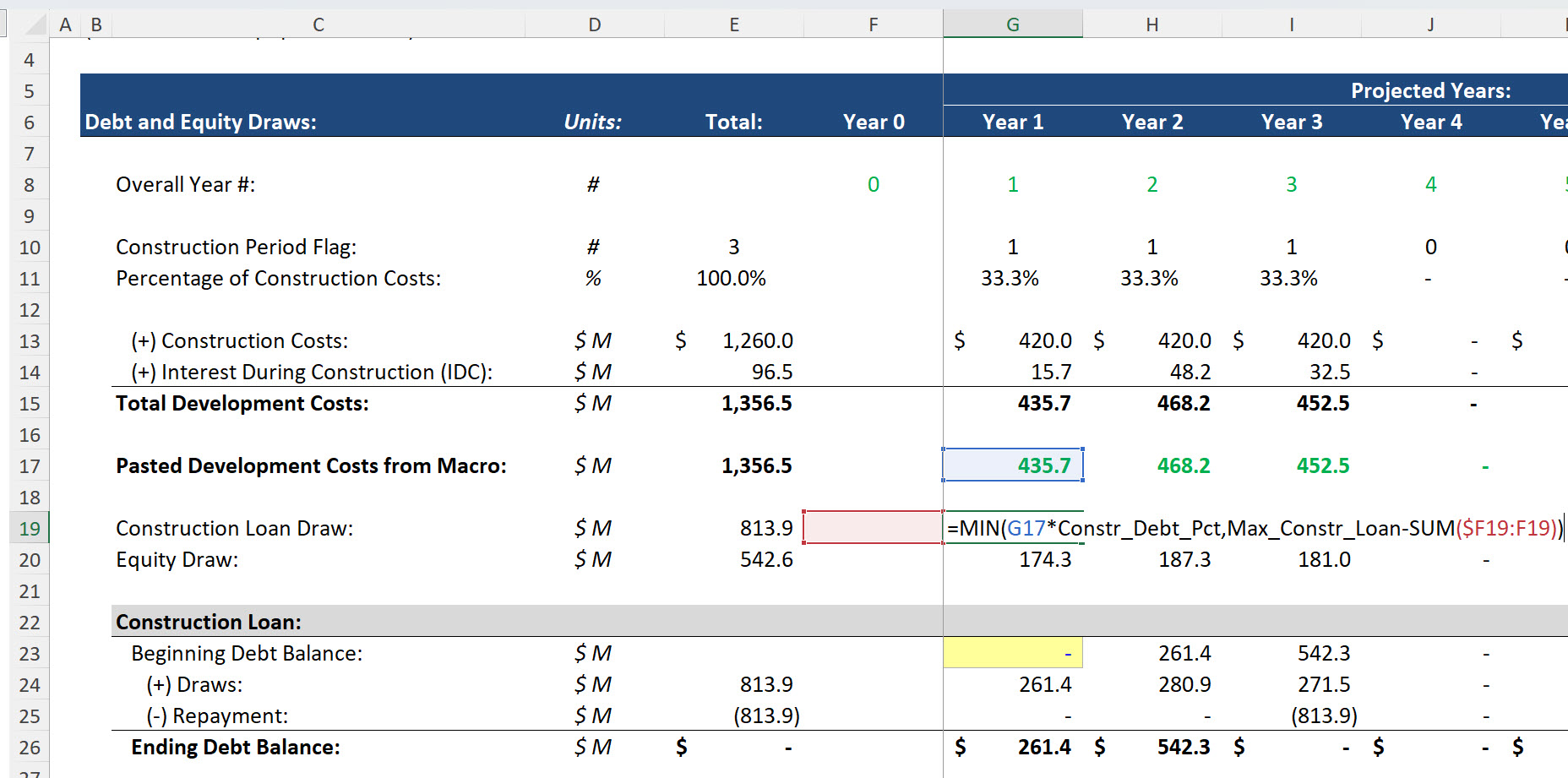Select row 19 header

pos(30,529)
